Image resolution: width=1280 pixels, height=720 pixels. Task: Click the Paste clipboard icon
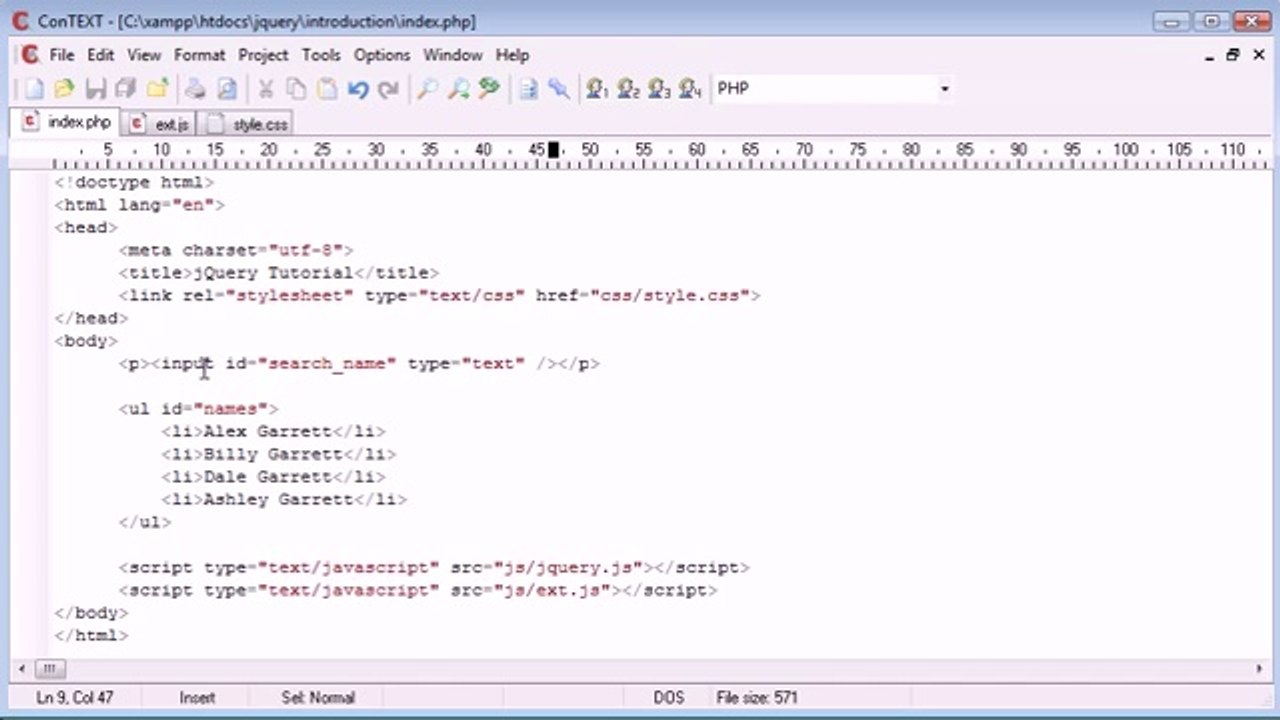tap(327, 89)
